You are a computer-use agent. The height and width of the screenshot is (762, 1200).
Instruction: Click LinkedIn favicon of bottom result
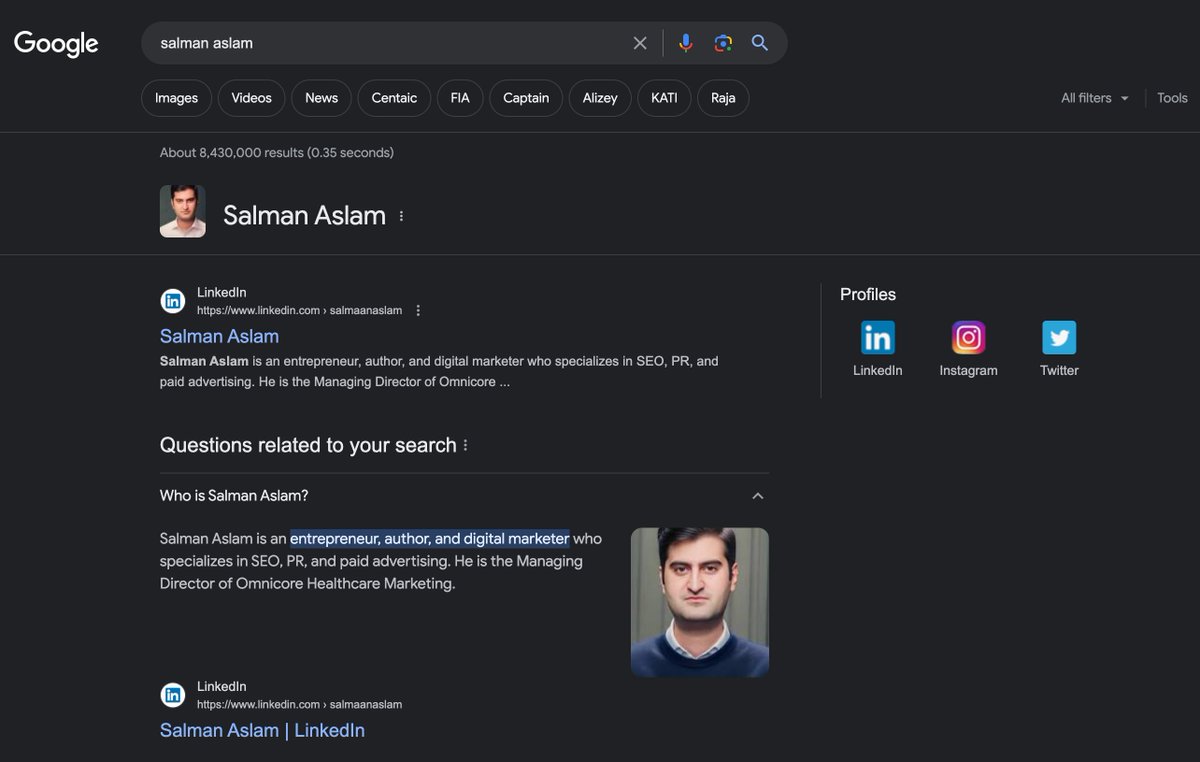[x=173, y=695]
